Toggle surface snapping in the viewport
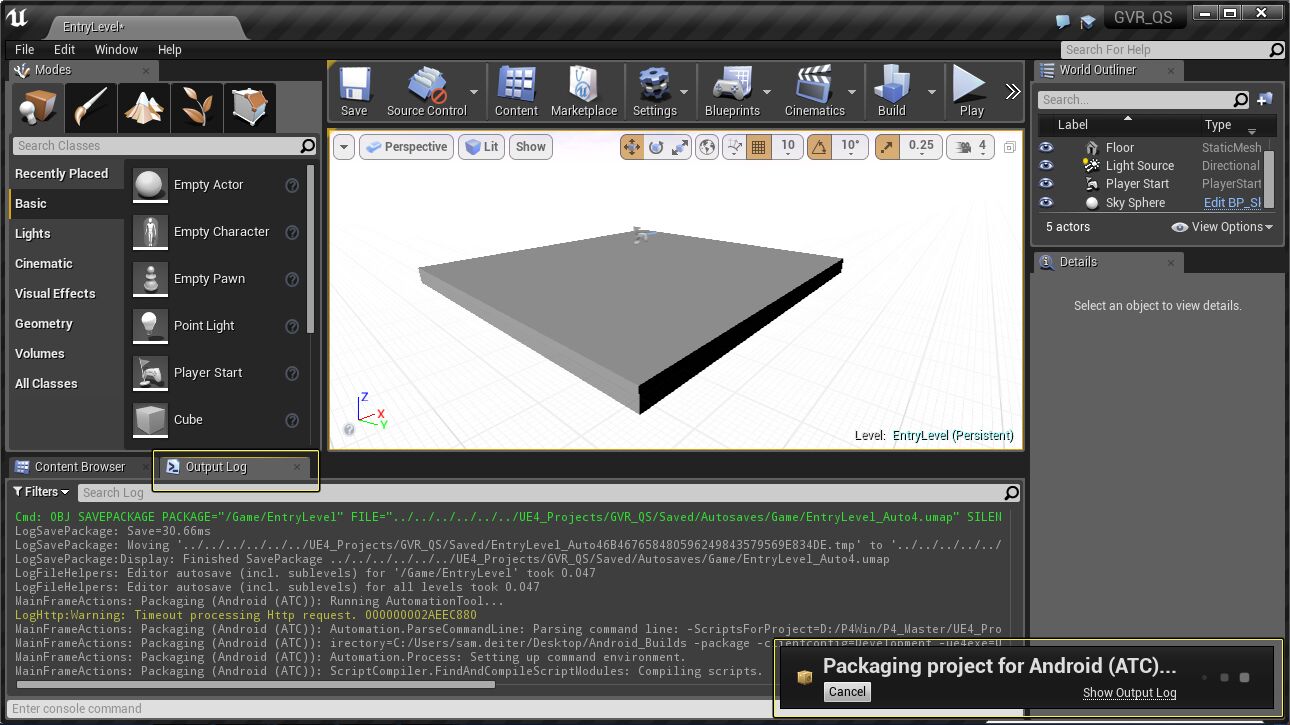1290x725 pixels. 735,147
